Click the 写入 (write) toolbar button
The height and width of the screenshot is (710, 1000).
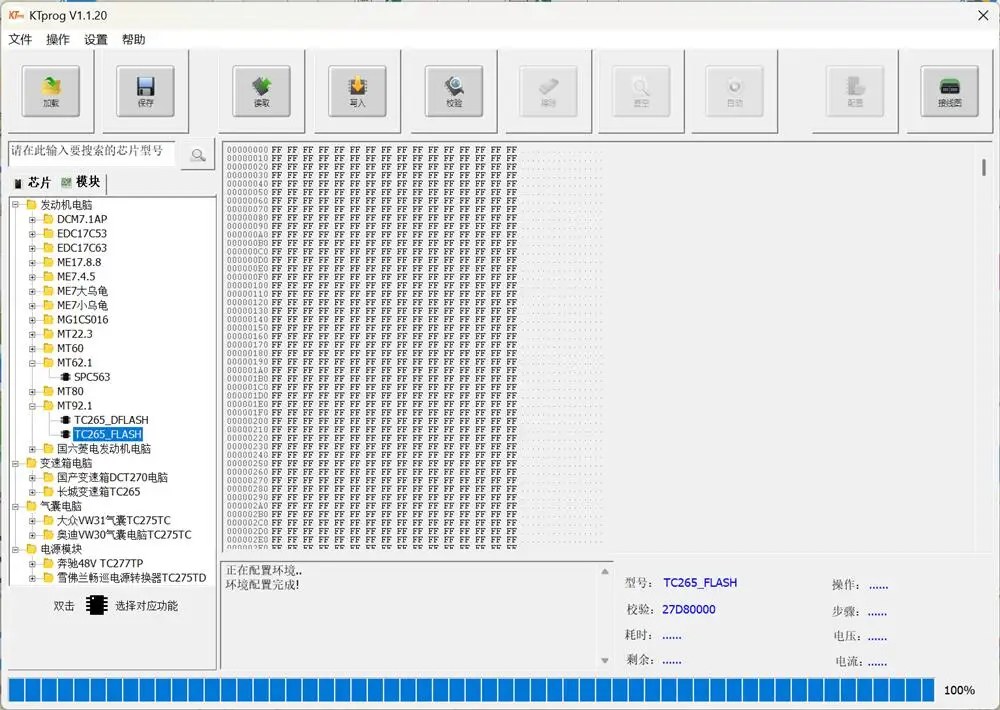[357, 91]
